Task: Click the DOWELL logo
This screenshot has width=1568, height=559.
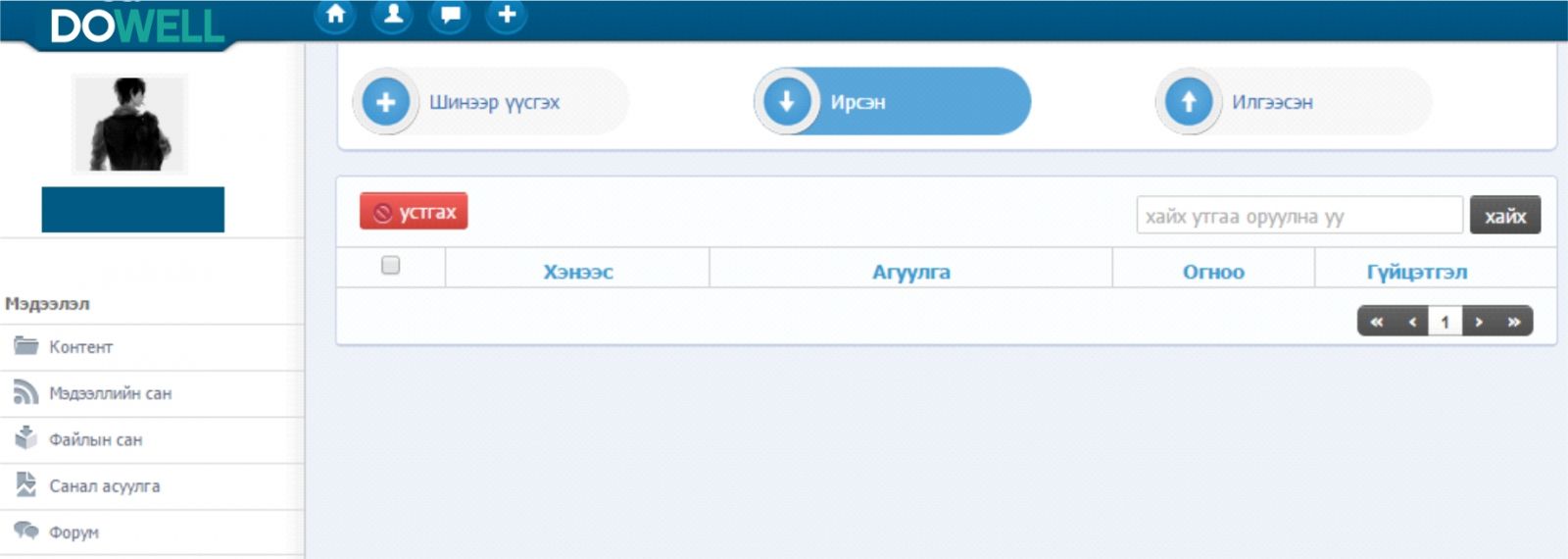Action: (x=136, y=26)
